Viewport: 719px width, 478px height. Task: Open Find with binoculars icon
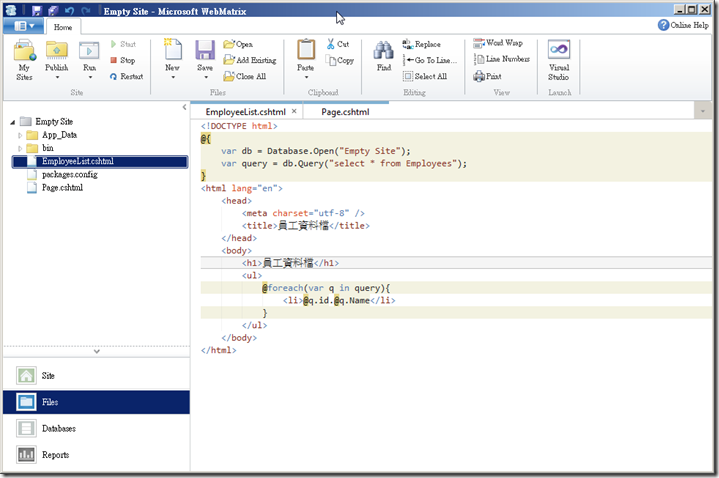pos(384,55)
